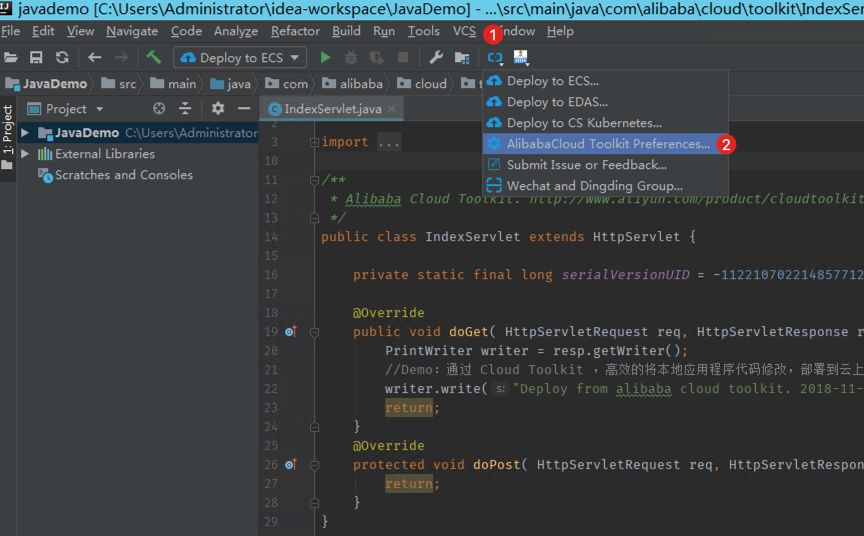Viewport: 864px width, 536px height.
Task: Click the Collapse All icon in Project panel
Action: pyautogui.click(x=185, y=109)
